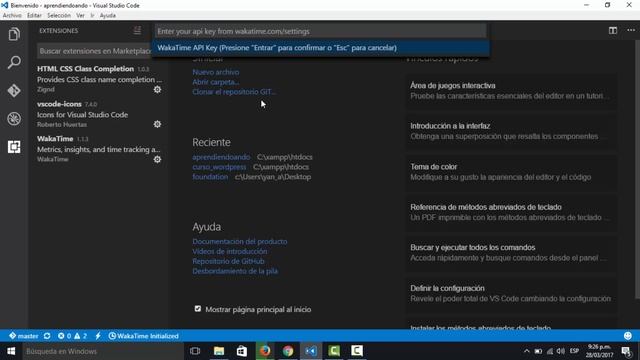Switch to Chrome on the taskbar
The width and height of the screenshot is (640, 360).
(x=288, y=351)
